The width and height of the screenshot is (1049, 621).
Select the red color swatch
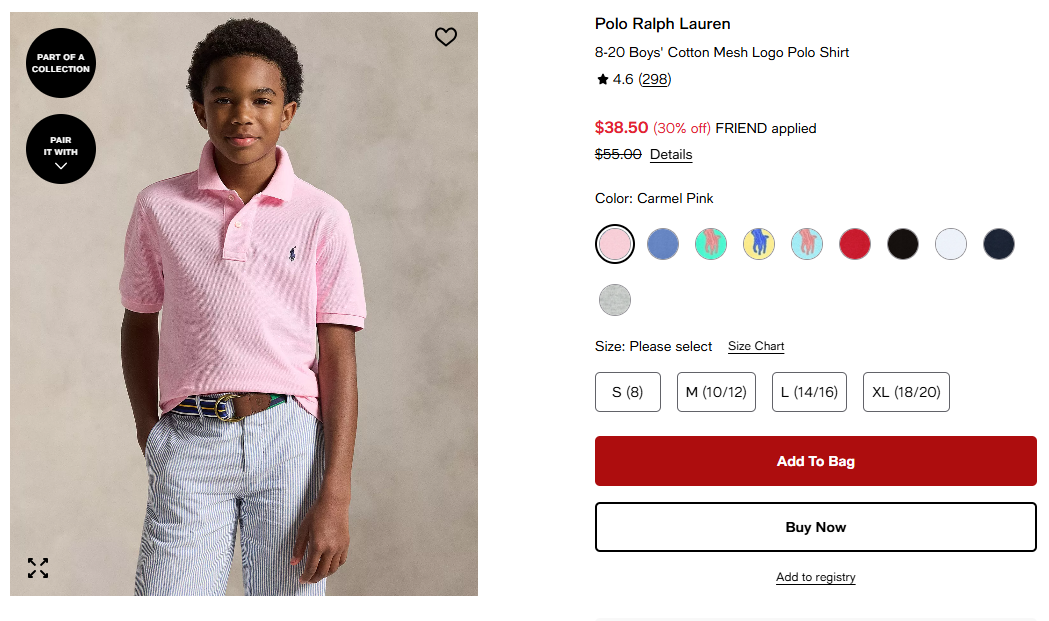point(855,244)
